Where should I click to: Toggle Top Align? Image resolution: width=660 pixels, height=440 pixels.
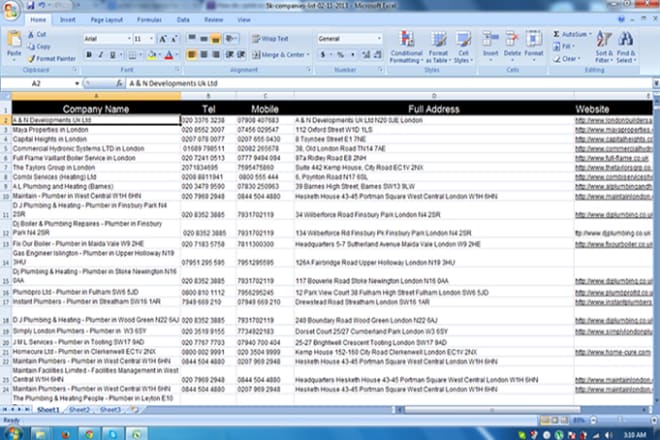[x=192, y=39]
